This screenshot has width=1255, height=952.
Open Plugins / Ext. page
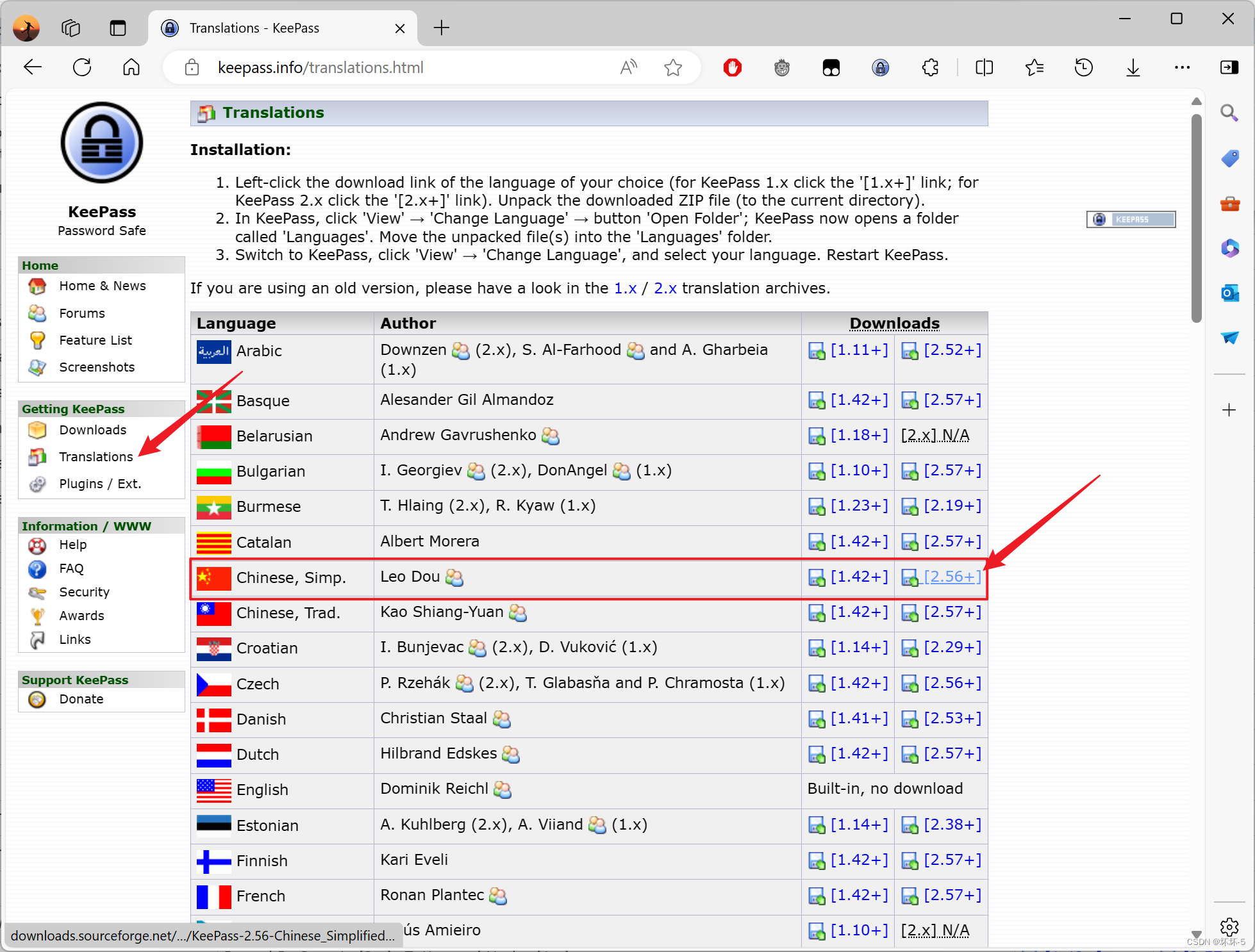(100, 484)
